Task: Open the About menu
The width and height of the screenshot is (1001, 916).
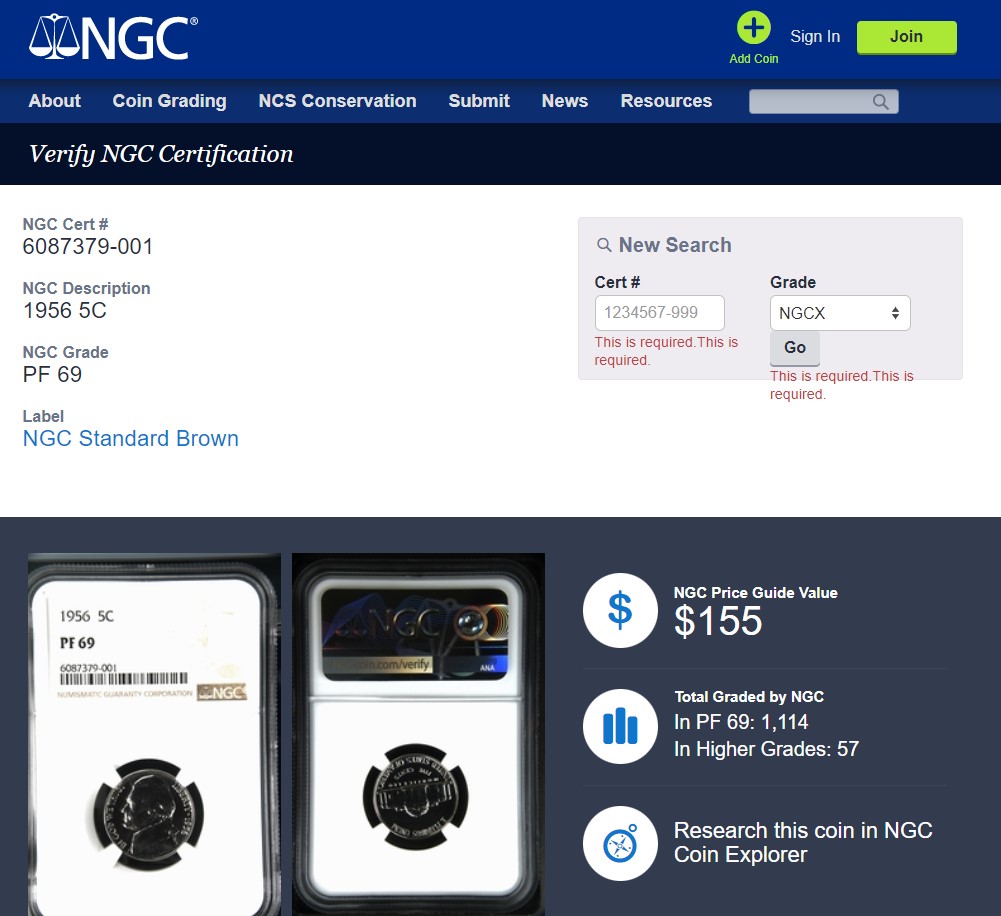Action: (54, 101)
